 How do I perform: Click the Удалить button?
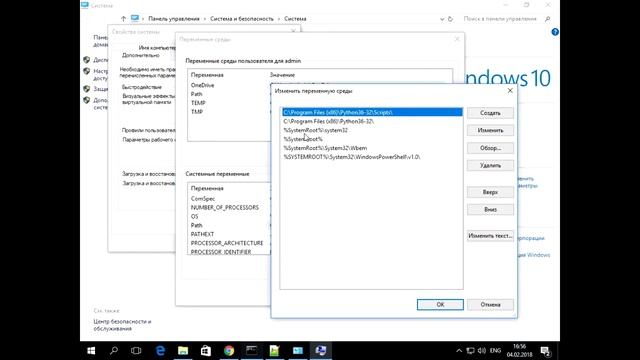point(490,166)
